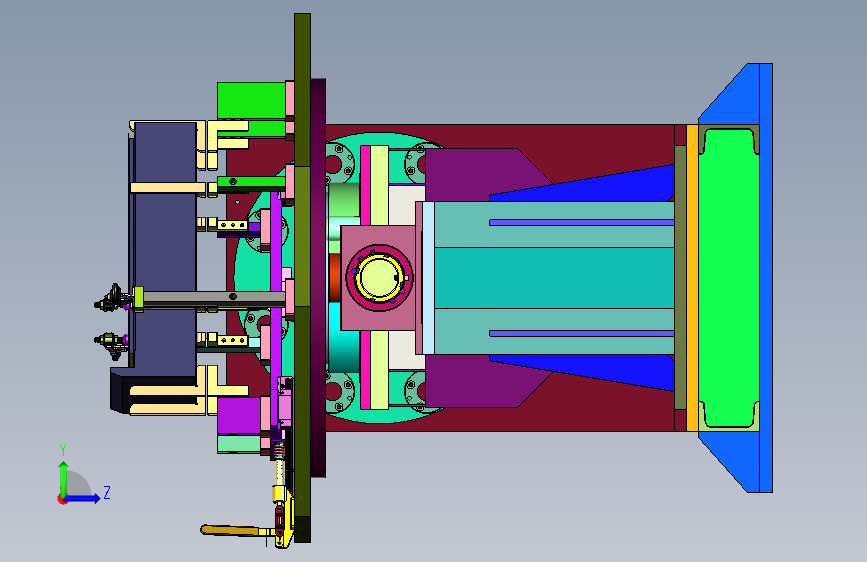The image size is (867, 562).
Task: Select the blue base plate at far right
Action: (766, 278)
